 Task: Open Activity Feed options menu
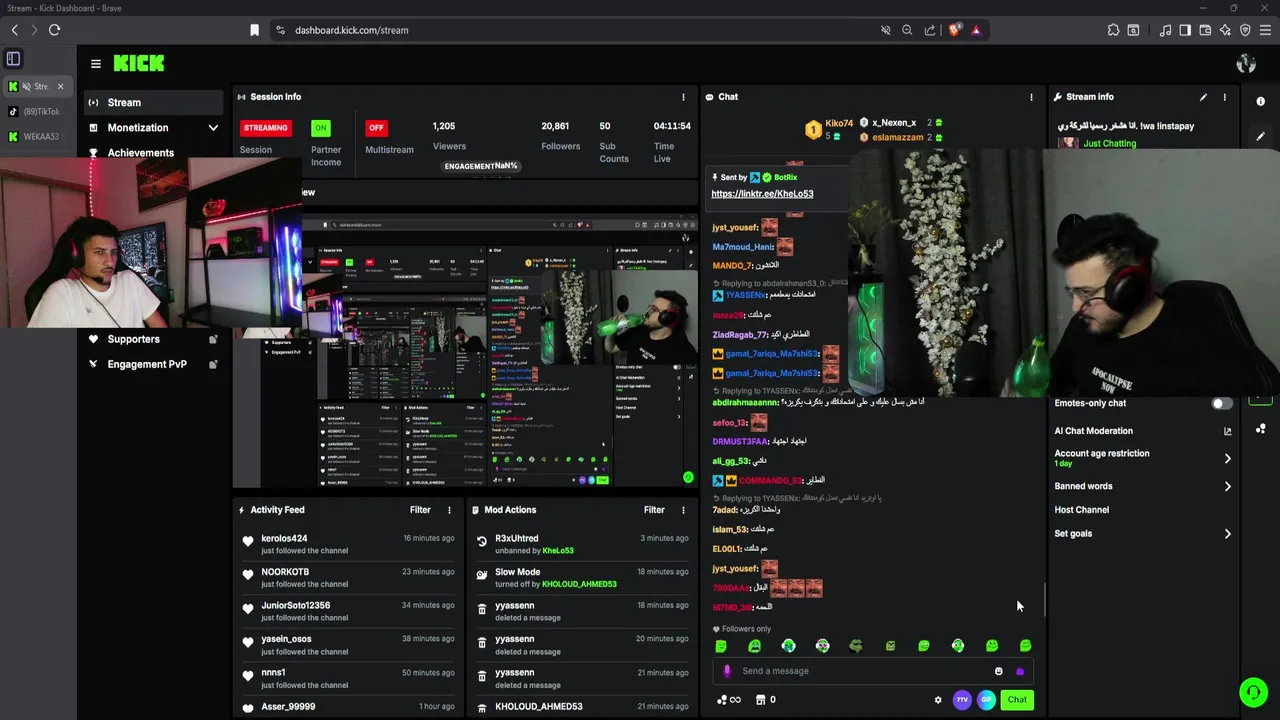click(449, 510)
